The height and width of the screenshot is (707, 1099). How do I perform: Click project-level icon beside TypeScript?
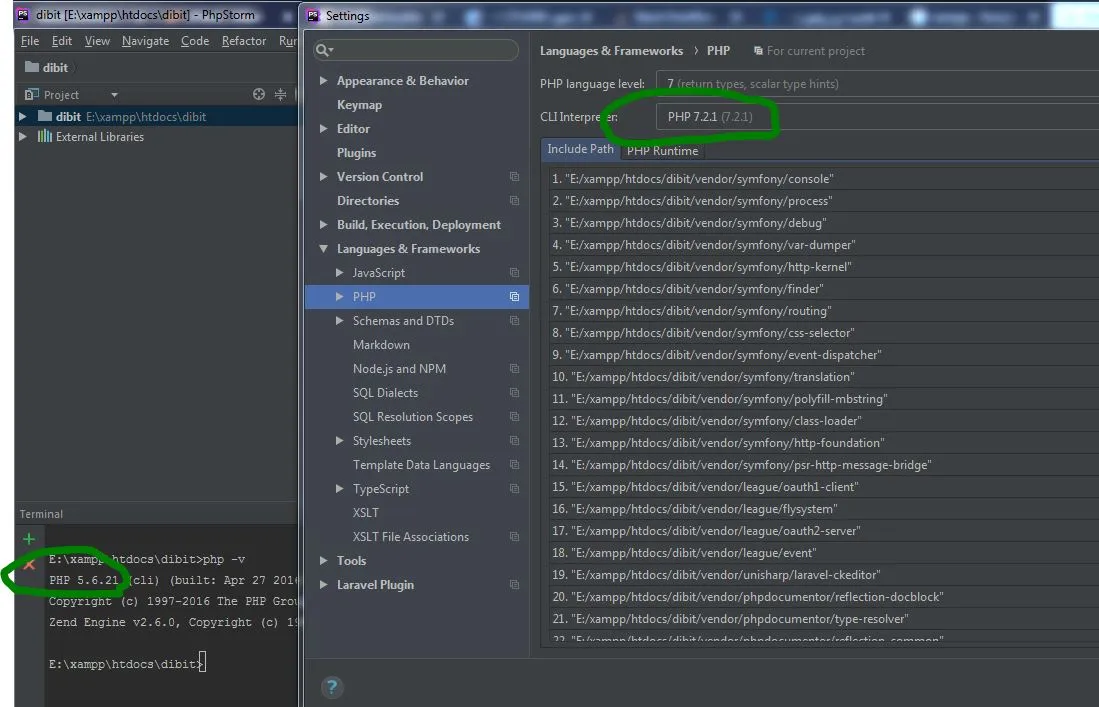[514, 488]
